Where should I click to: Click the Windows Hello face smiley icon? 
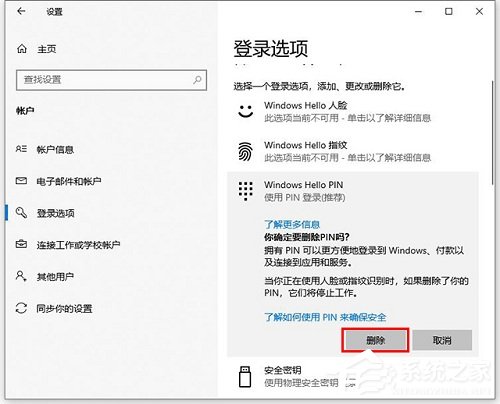[x=246, y=111]
